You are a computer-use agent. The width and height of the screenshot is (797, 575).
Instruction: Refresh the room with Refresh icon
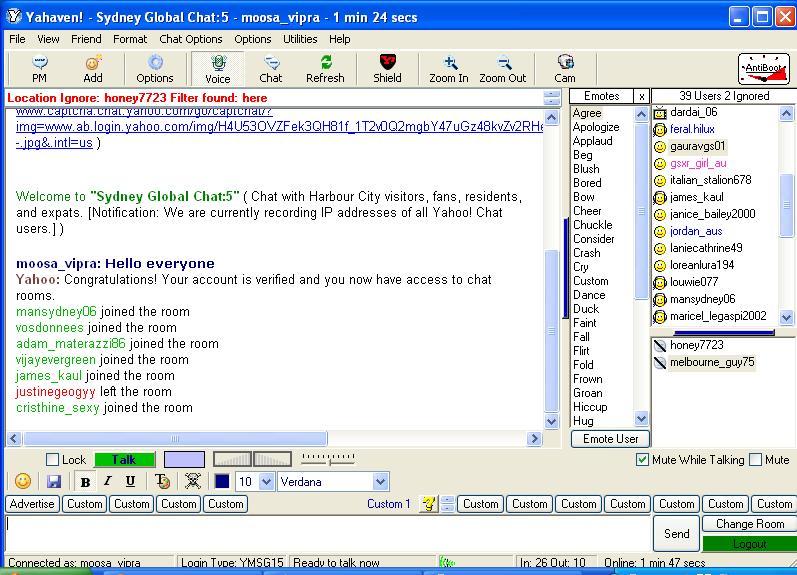click(x=325, y=69)
